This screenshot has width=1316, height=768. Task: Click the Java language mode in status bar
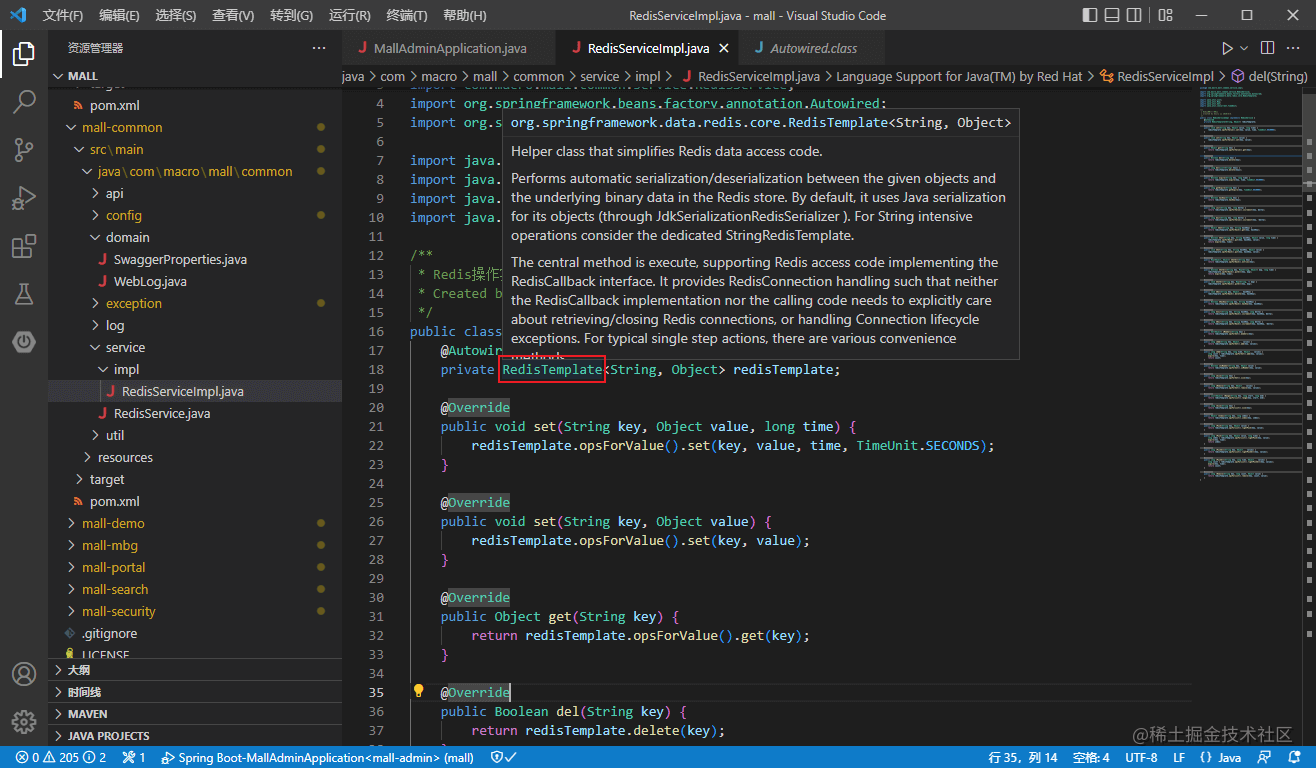click(1221, 758)
